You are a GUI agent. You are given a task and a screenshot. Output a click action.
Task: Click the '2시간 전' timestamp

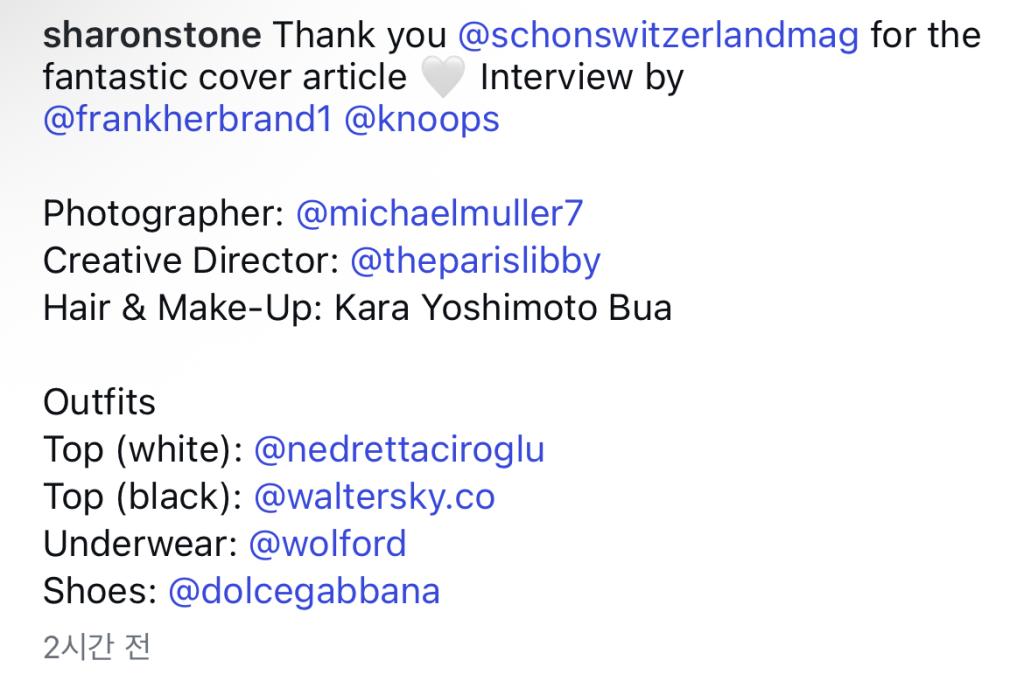coord(97,647)
